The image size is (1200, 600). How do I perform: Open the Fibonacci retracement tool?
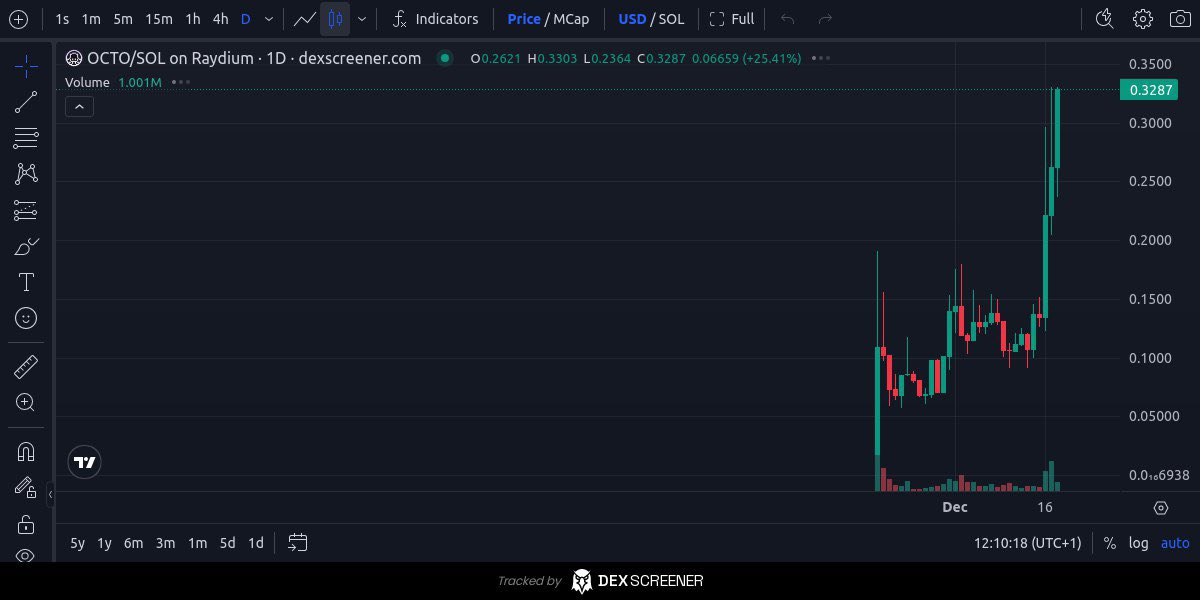click(x=26, y=138)
